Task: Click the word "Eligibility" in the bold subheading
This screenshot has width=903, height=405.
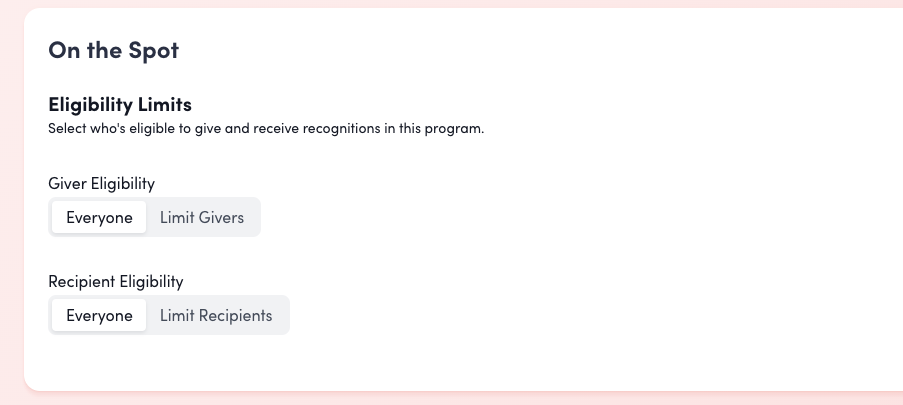Action: 91,104
